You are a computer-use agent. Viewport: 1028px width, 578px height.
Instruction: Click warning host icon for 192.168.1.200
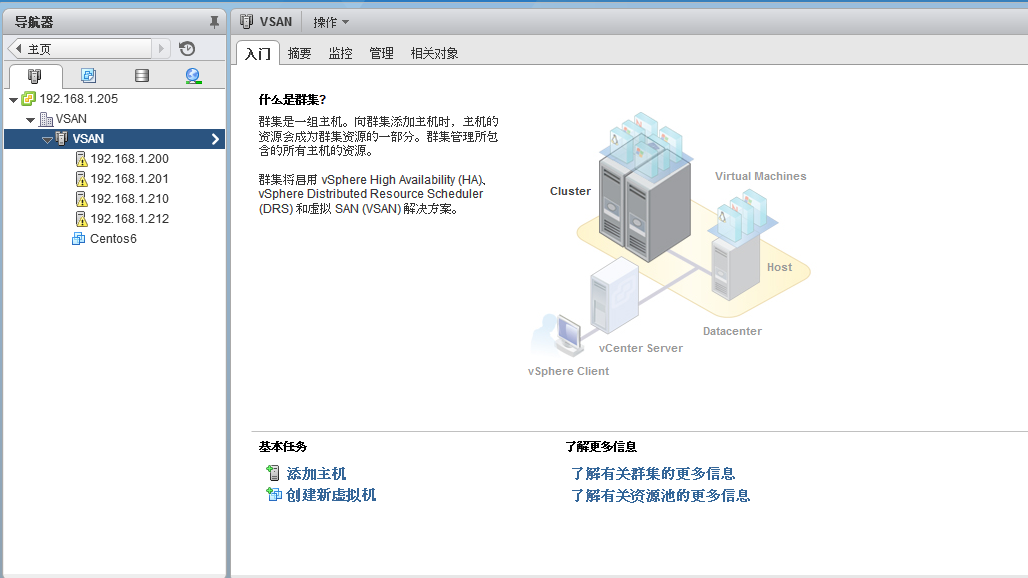click(x=81, y=159)
